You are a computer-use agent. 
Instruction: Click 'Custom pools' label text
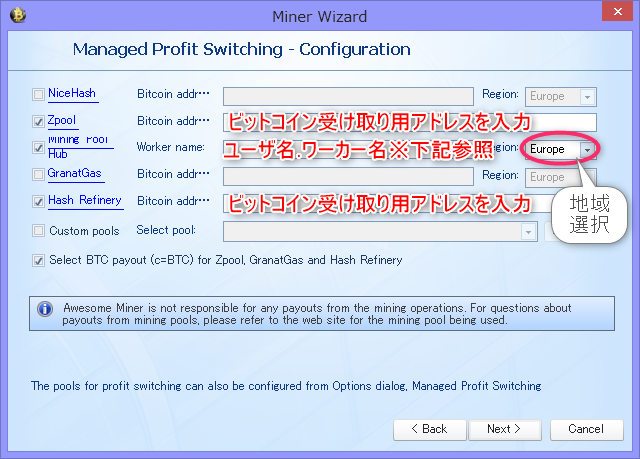click(84, 231)
